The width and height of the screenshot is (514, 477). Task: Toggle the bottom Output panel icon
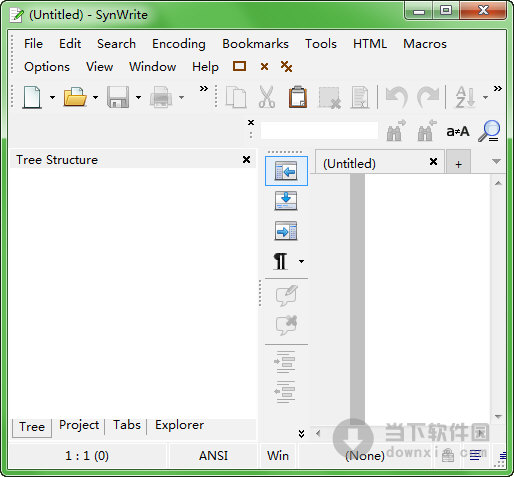coord(286,201)
